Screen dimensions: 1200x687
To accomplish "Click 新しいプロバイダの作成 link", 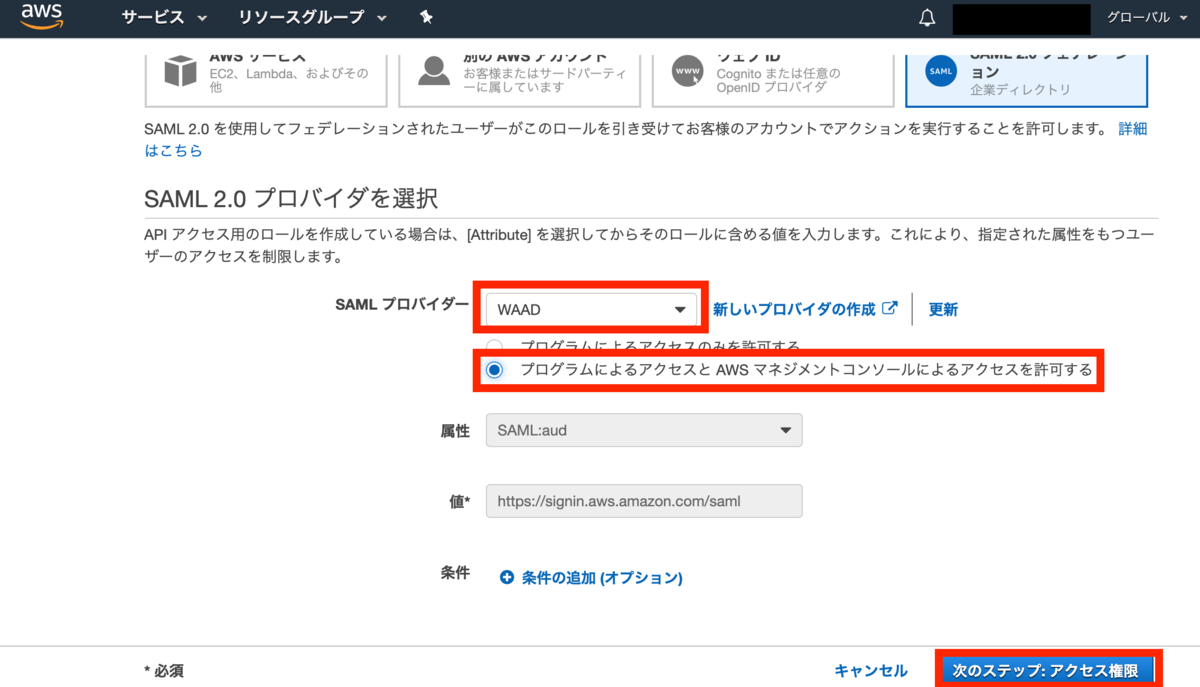I will pyautogui.click(x=794, y=309).
